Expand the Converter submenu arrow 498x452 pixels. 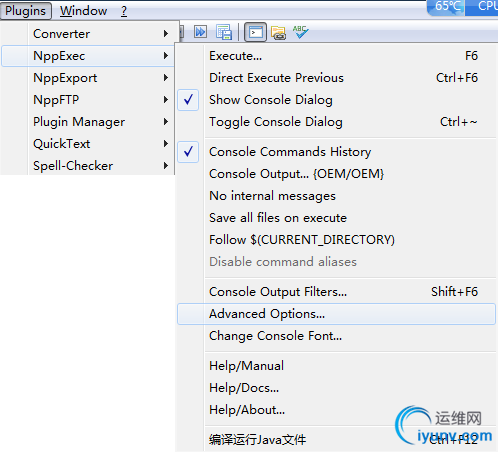166,34
